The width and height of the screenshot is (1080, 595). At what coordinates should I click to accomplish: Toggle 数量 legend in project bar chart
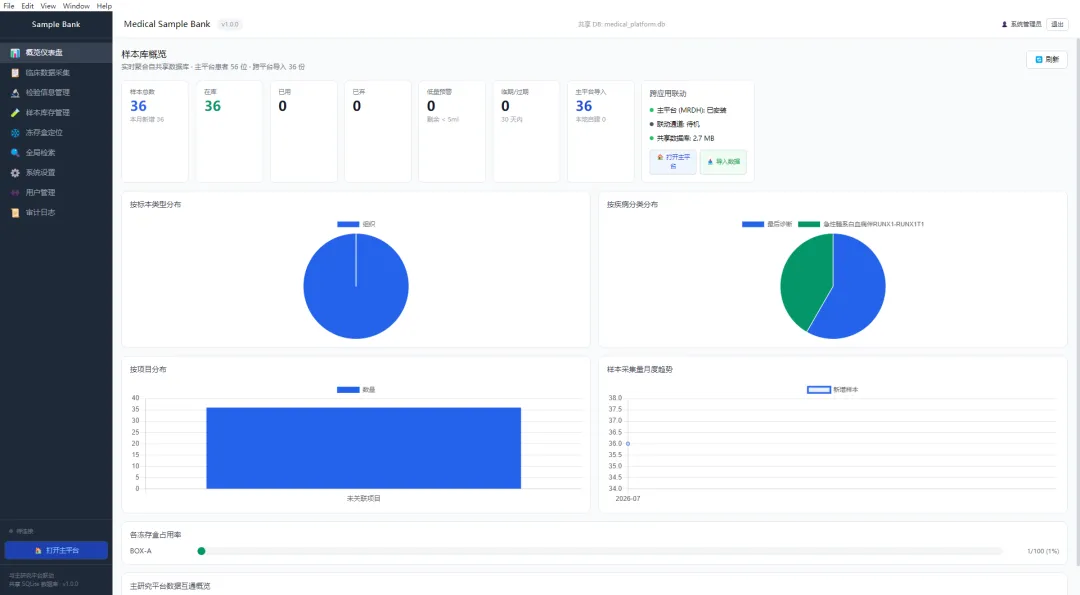[x=356, y=390]
